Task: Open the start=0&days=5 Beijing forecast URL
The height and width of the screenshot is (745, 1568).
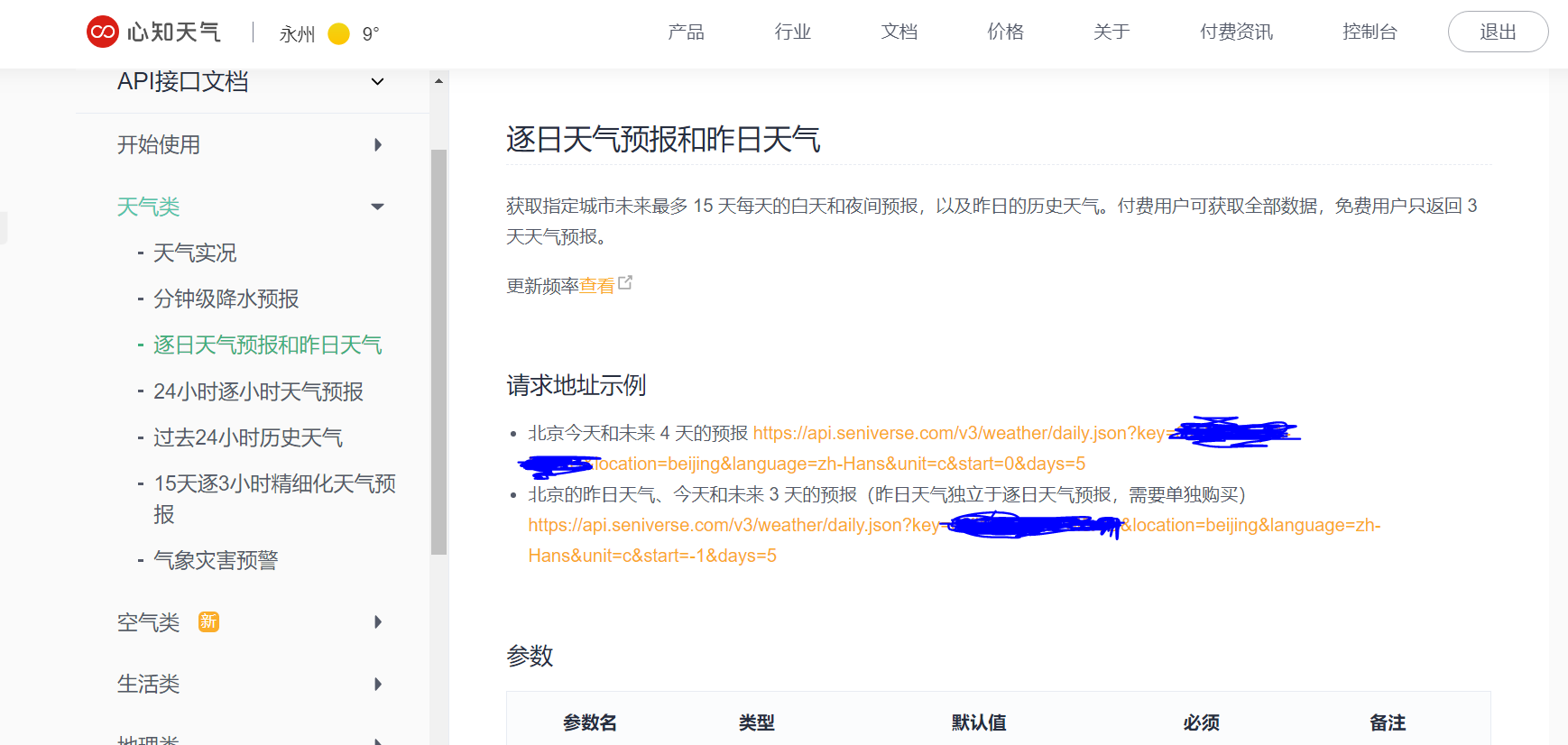Action: (910, 448)
